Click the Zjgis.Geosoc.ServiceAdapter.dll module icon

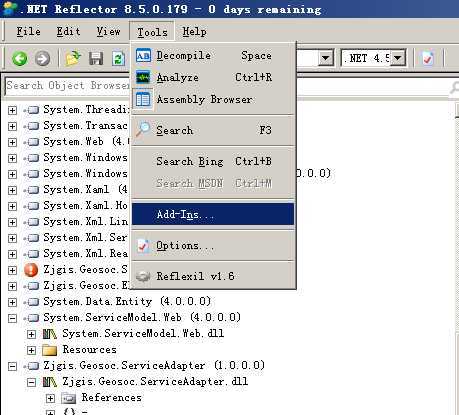click(x=50, y=382)
